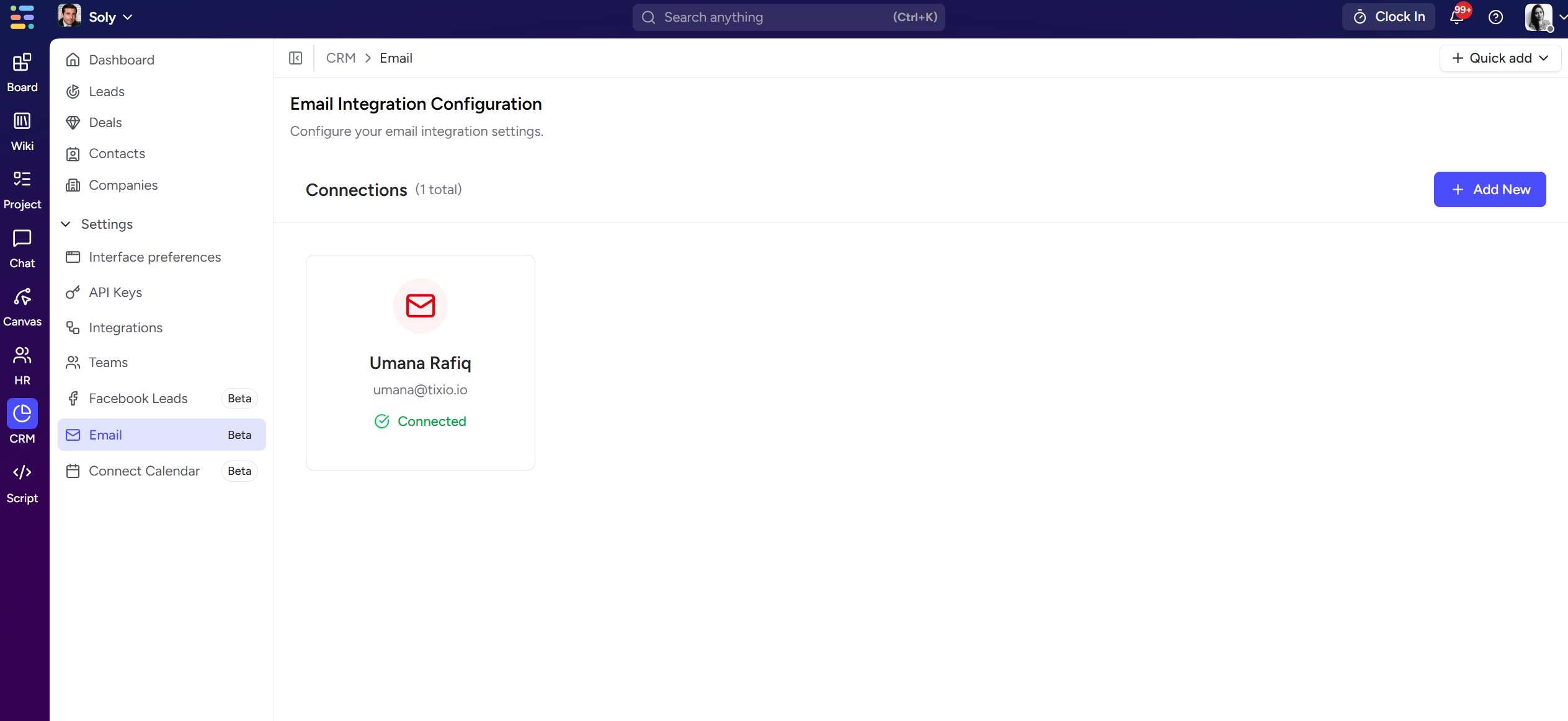Open Facebook Leads settings item

click(138, 399)
